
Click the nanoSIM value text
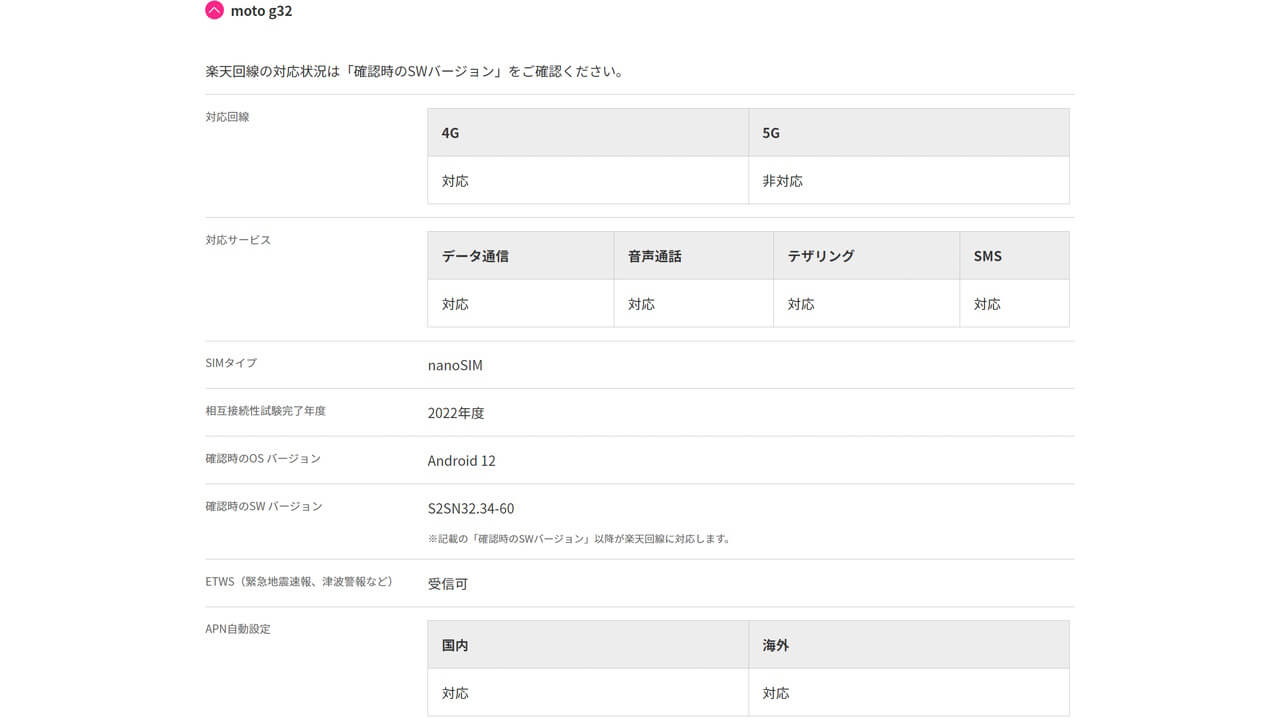click(455, 365)
